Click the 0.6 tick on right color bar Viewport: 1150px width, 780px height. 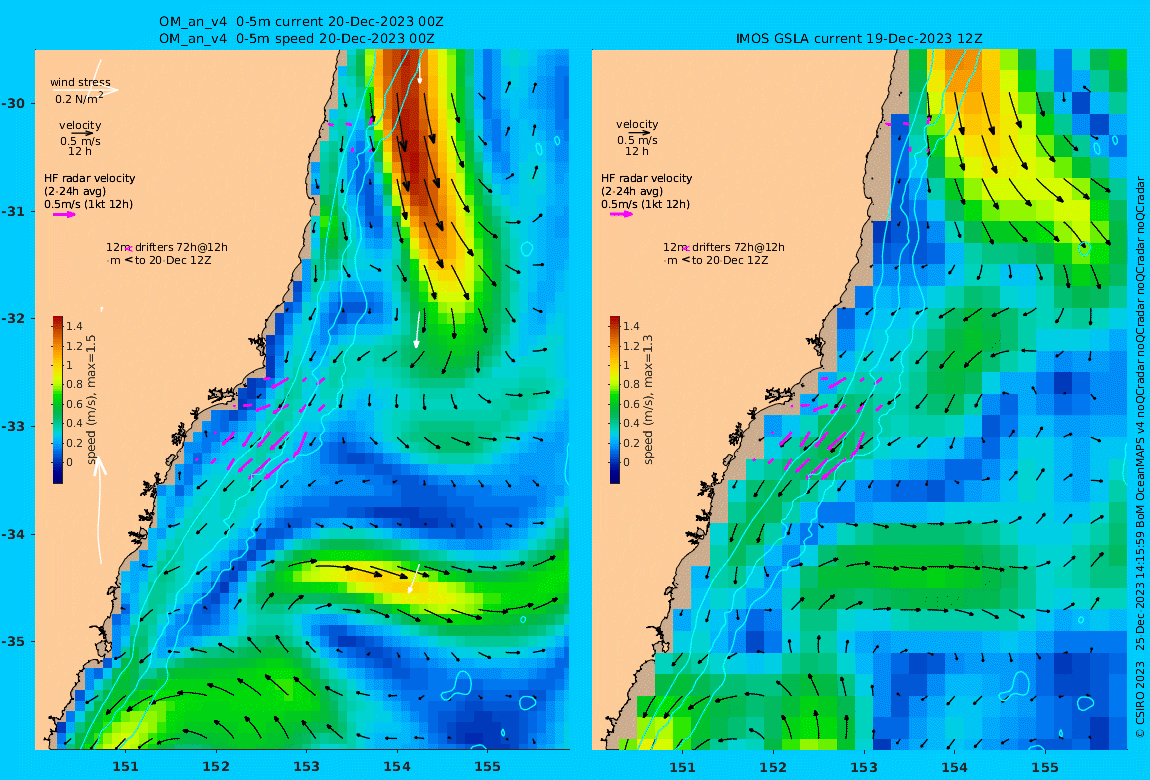click(x=631, y=404)
